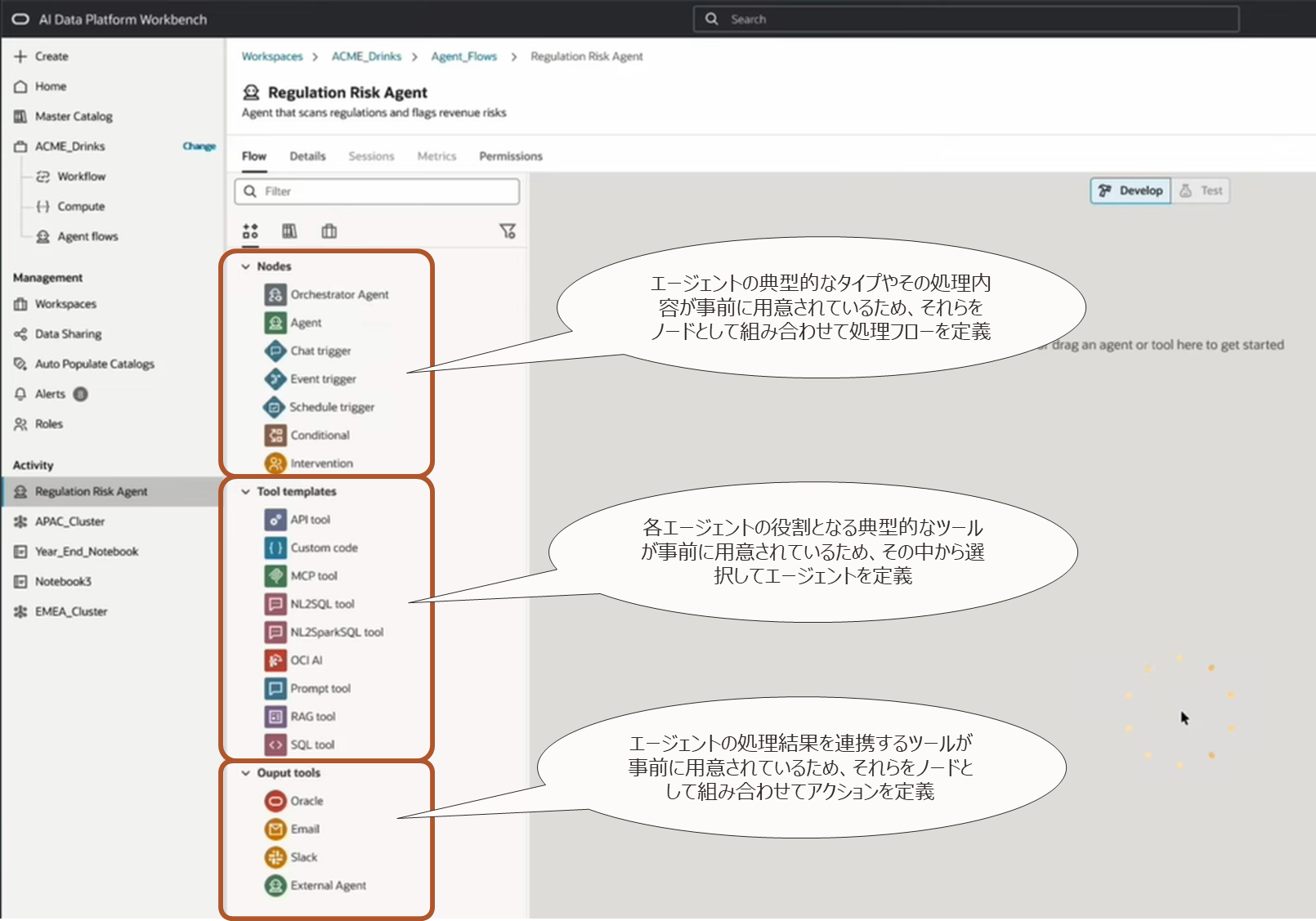The height and width of the screenshot is (921, 1316).
Task: Open Workspaces under Management
Action: [x=55, y=304]
